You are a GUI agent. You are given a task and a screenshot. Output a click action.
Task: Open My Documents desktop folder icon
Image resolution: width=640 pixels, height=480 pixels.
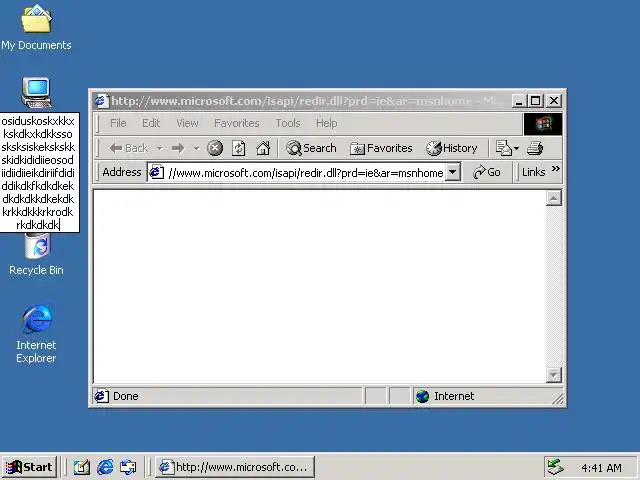click(36, 19)
